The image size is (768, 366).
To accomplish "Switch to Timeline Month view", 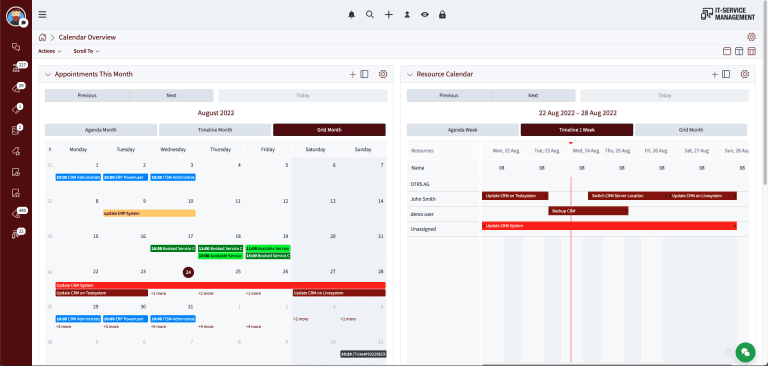I will point(215,130).
